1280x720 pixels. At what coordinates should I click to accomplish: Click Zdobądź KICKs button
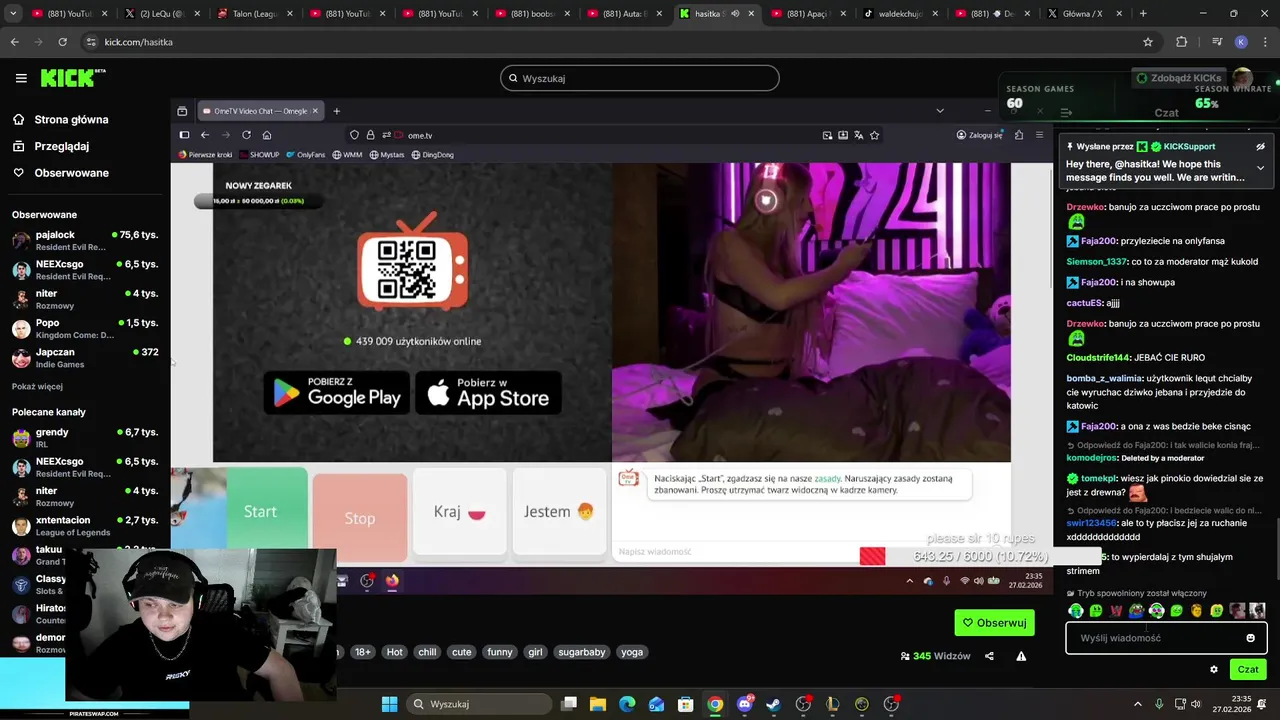1179,78
